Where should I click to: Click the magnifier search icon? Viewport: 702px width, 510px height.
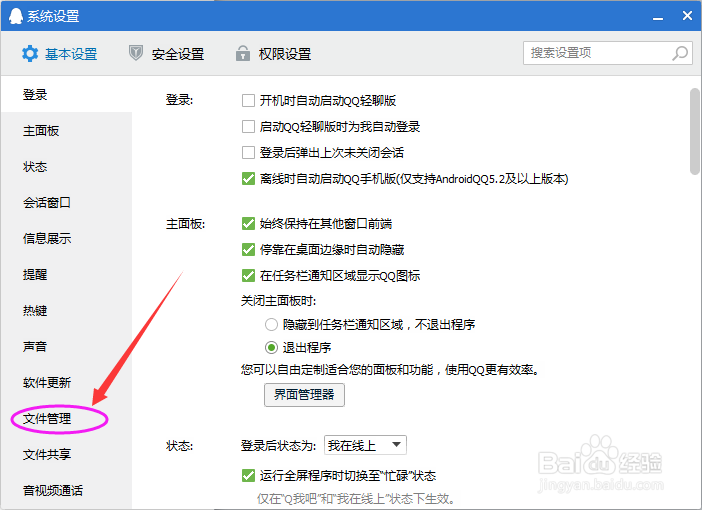(x=680, y=53)
